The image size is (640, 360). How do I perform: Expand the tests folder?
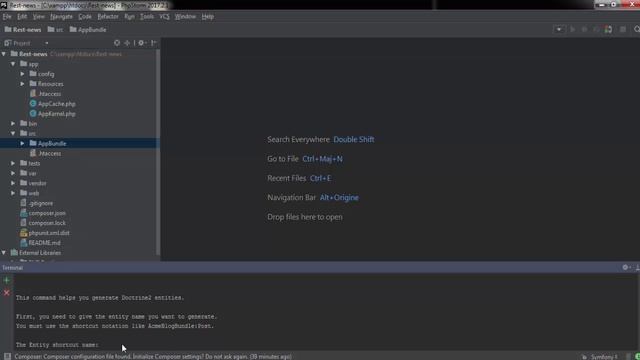coord(13,163)
